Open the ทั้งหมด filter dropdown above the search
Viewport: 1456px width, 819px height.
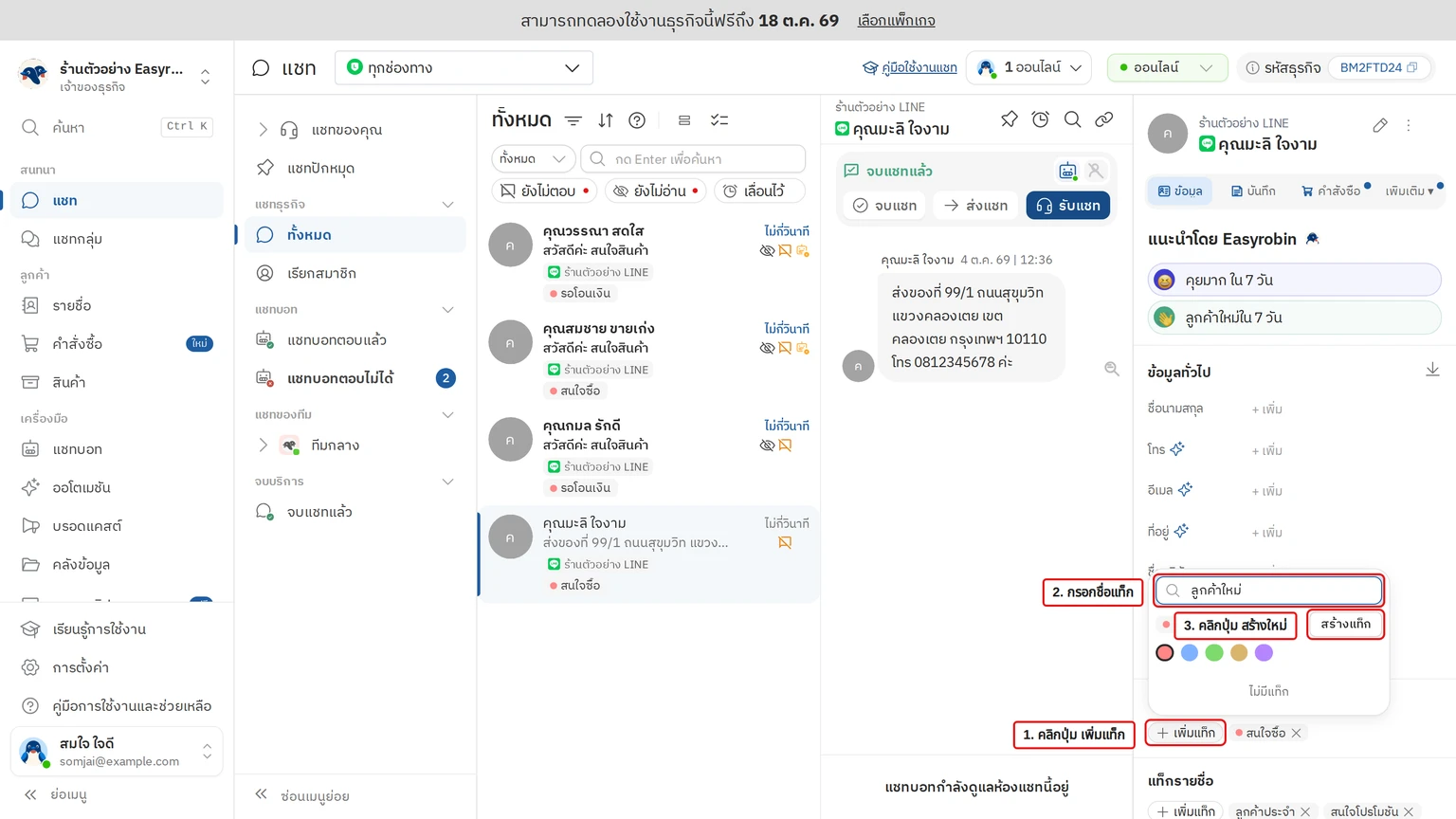coord(533,158)
